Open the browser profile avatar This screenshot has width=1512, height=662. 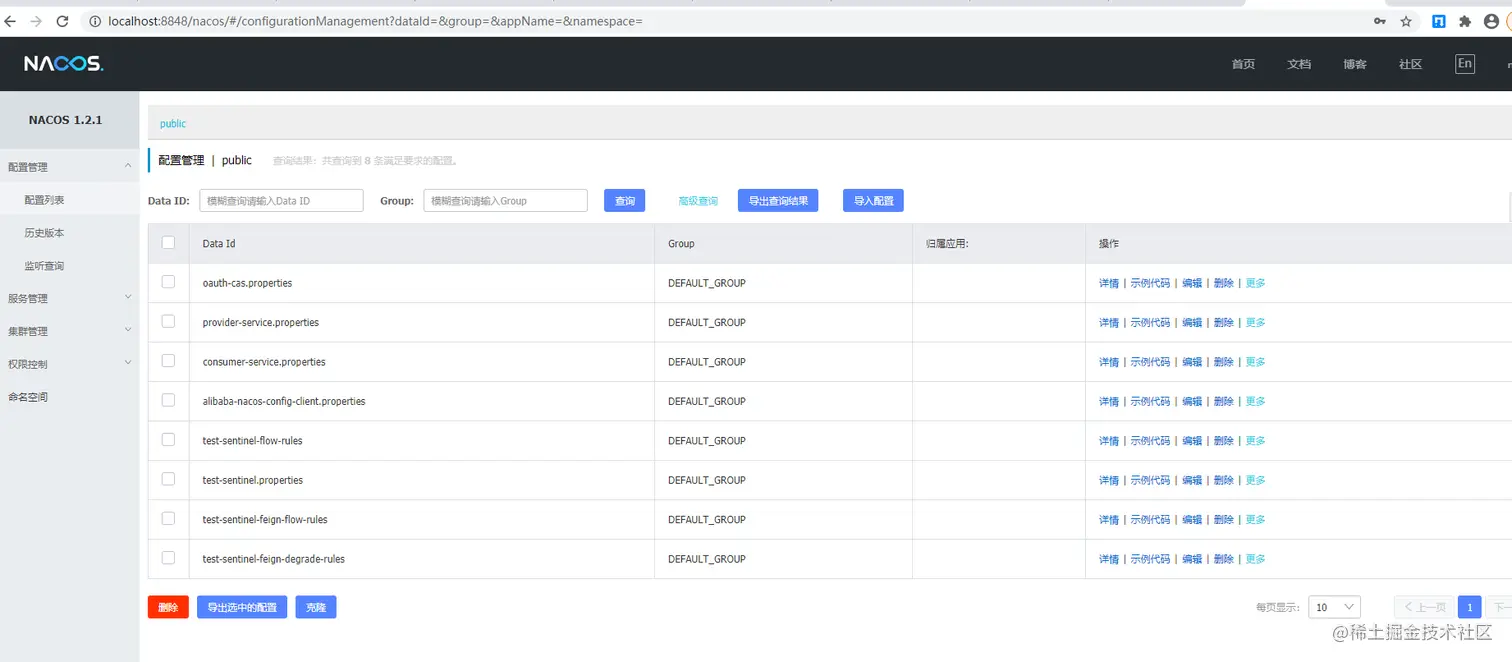[x=1492, y=21]
